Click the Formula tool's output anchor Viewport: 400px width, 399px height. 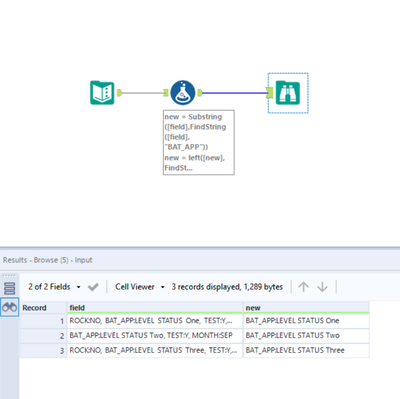tap(200, 93)
